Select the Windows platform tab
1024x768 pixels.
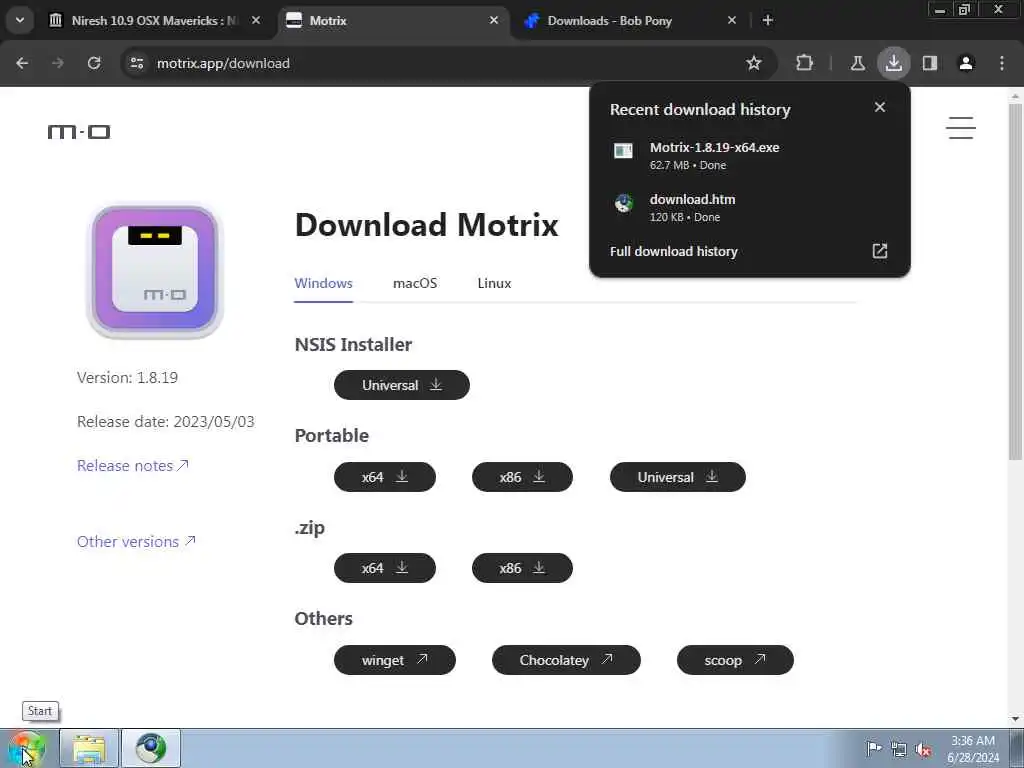pos(323,283)
